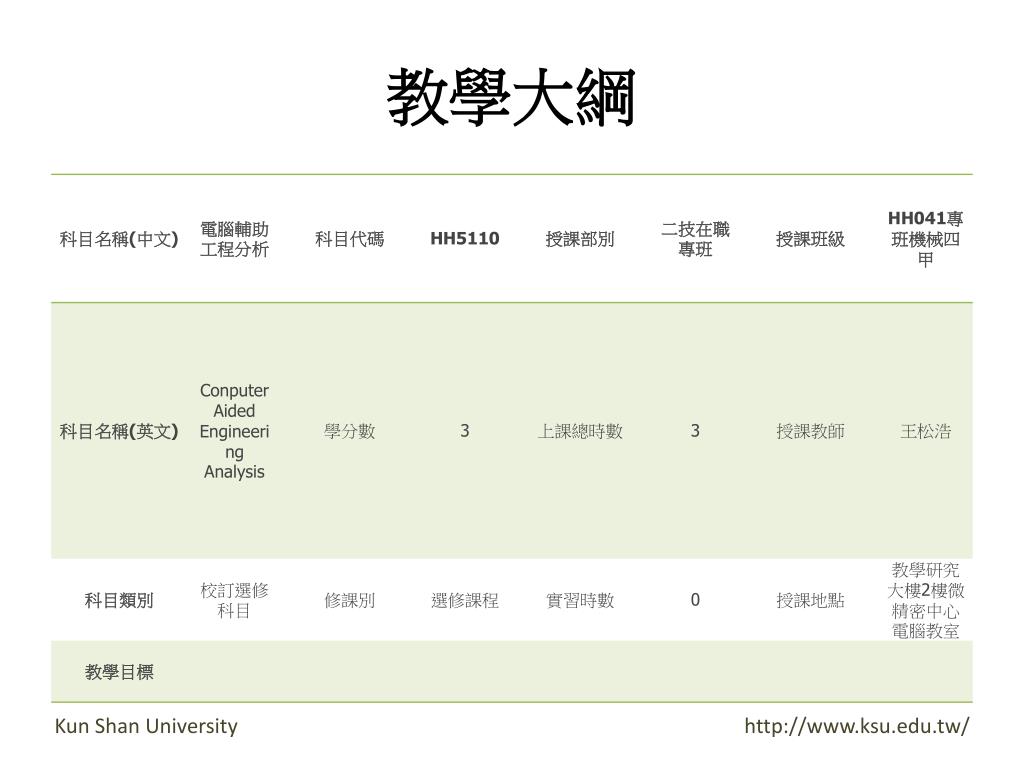Click the hours value 3 beside 上課總時數
This screenshot has width=1024, height=768.
695,431
